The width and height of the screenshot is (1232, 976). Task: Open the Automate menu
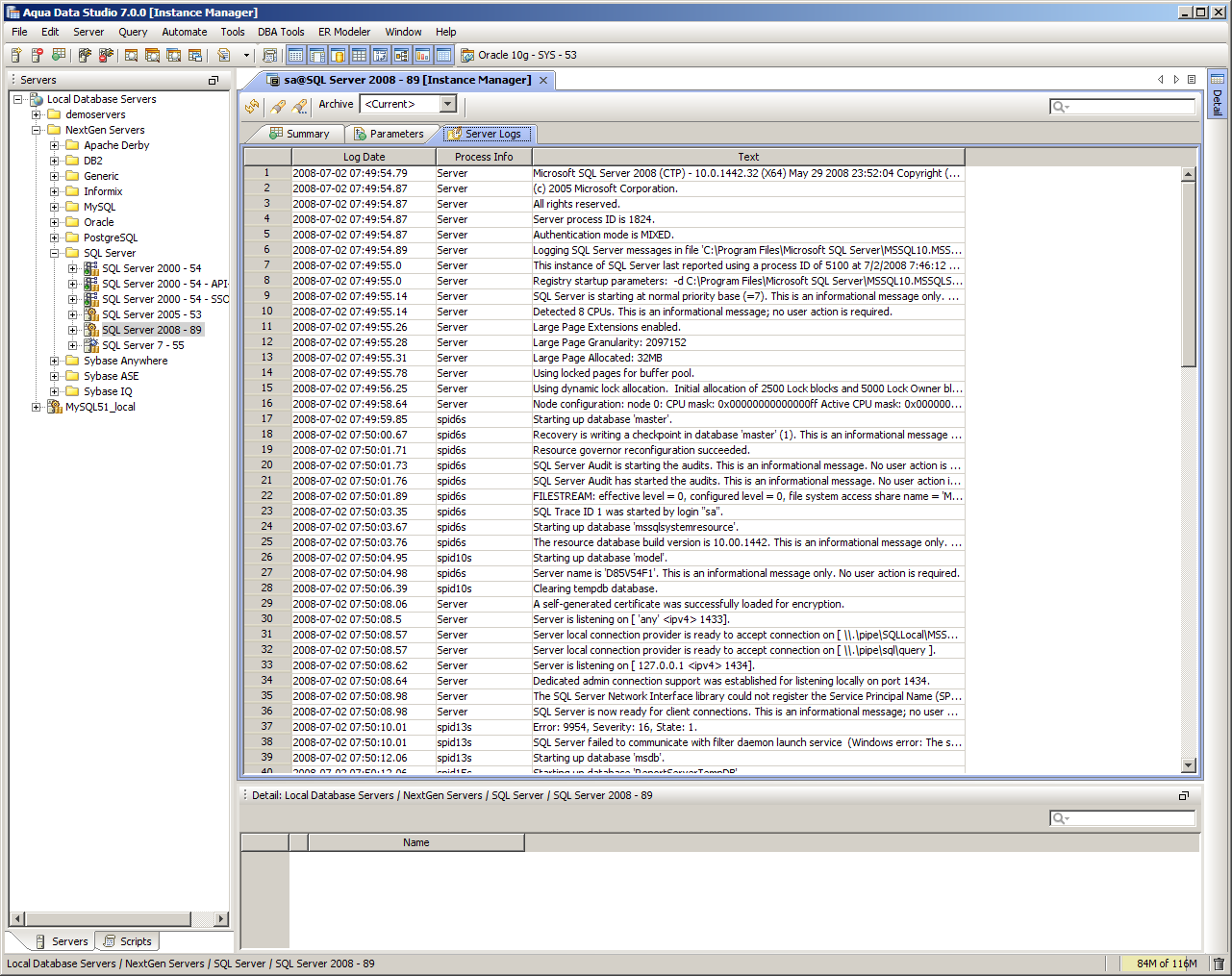point(185,32)
